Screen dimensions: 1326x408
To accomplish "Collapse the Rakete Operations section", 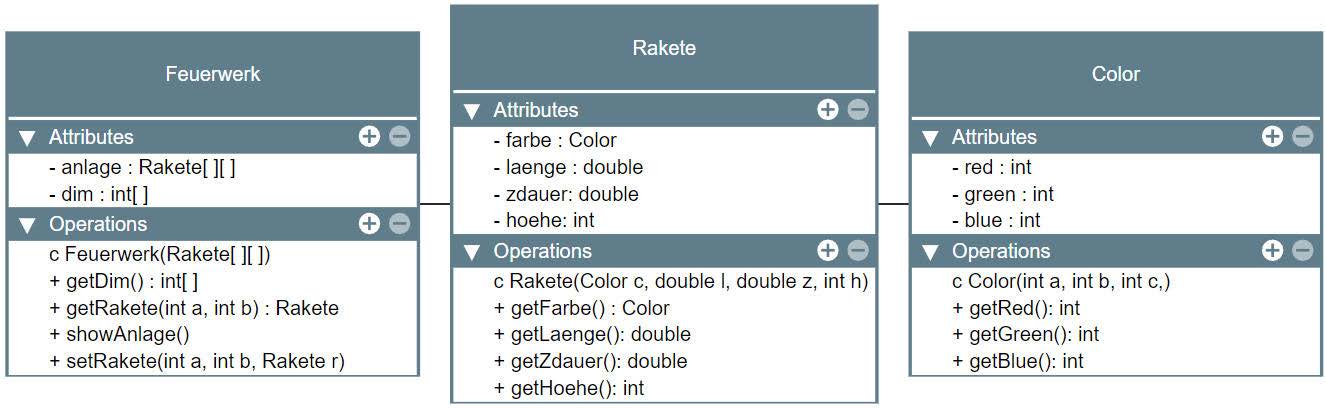I will point(472,252).
